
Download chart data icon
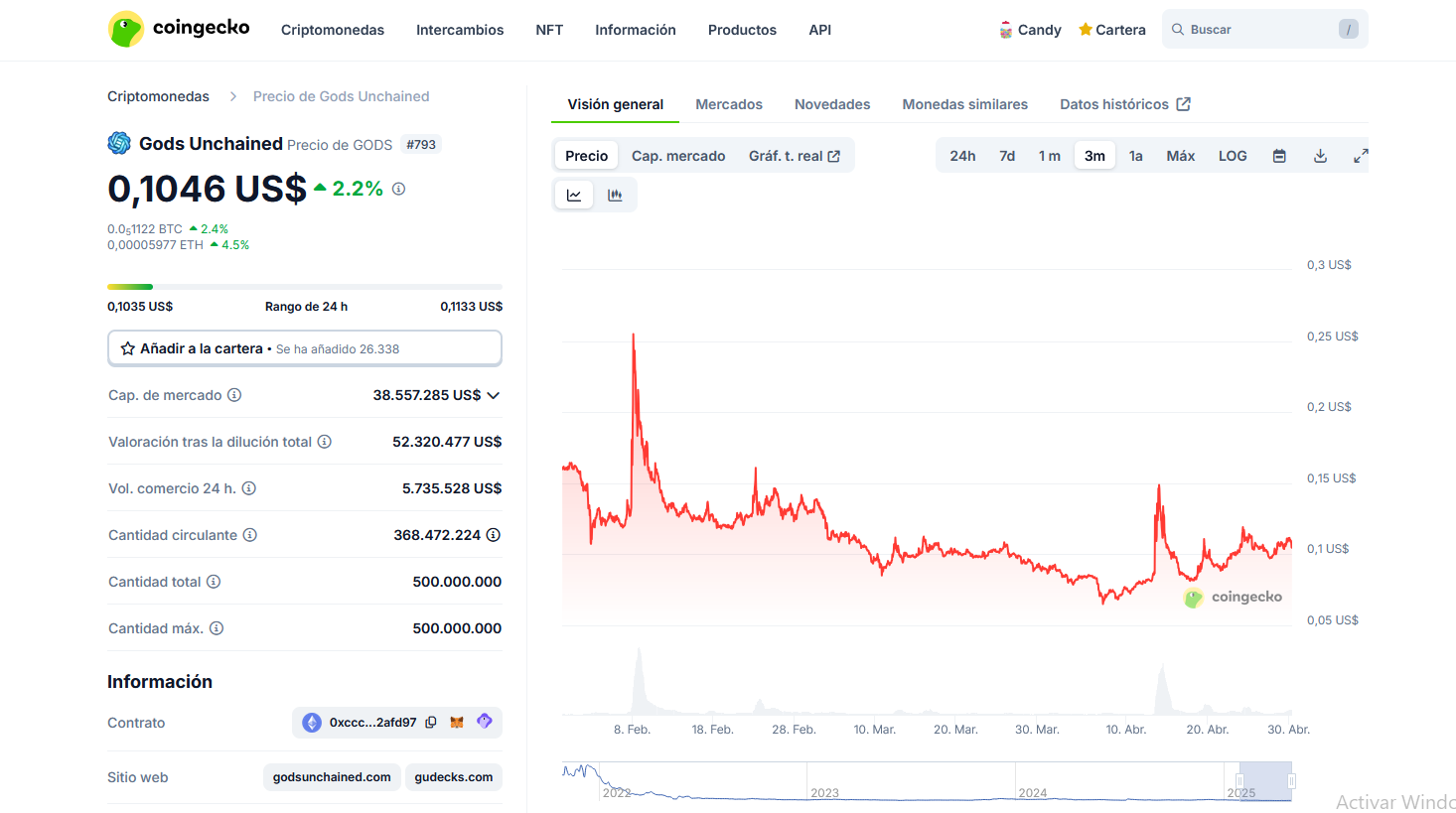(1320, 156)
